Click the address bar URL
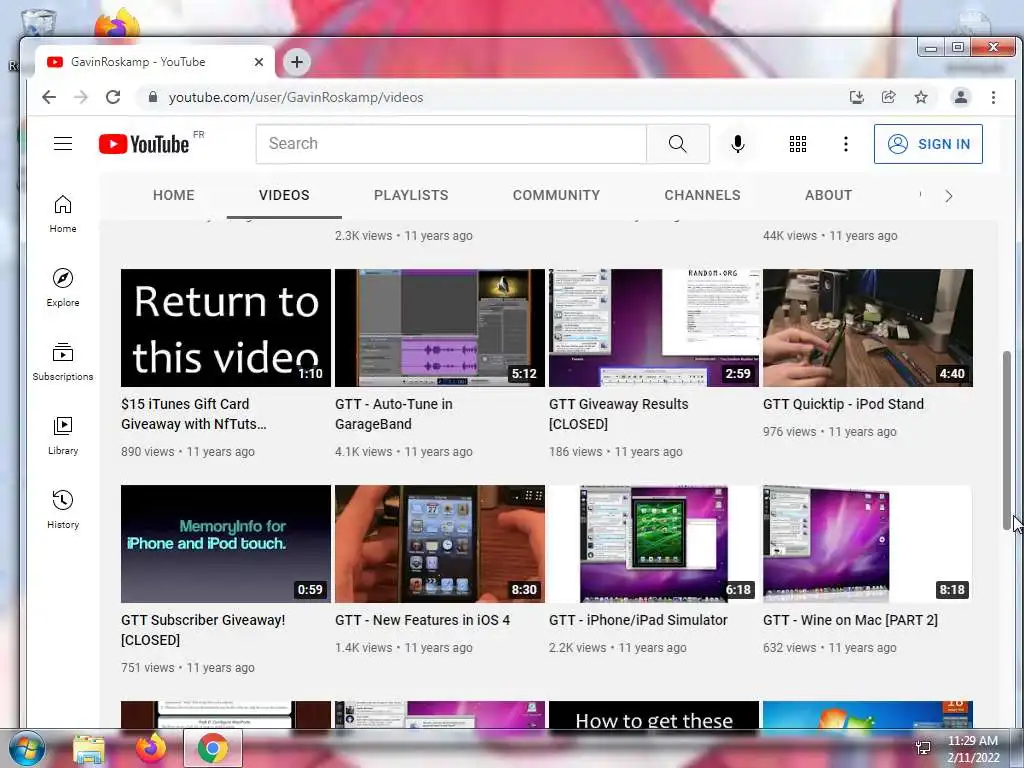 pyautogui.click(x=296, y=97)
